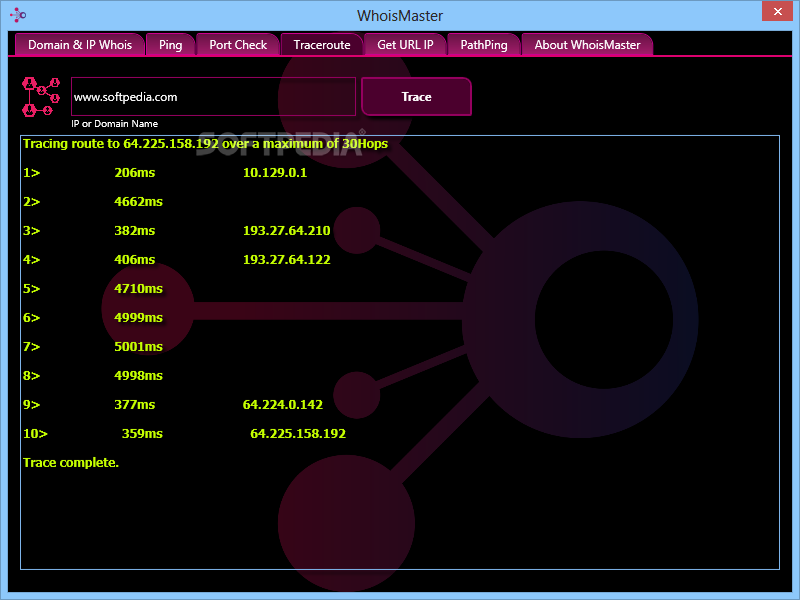Click the 4998ms value in hop 8
This screenshot has width=800, height=600.
[x=138, y=376]
